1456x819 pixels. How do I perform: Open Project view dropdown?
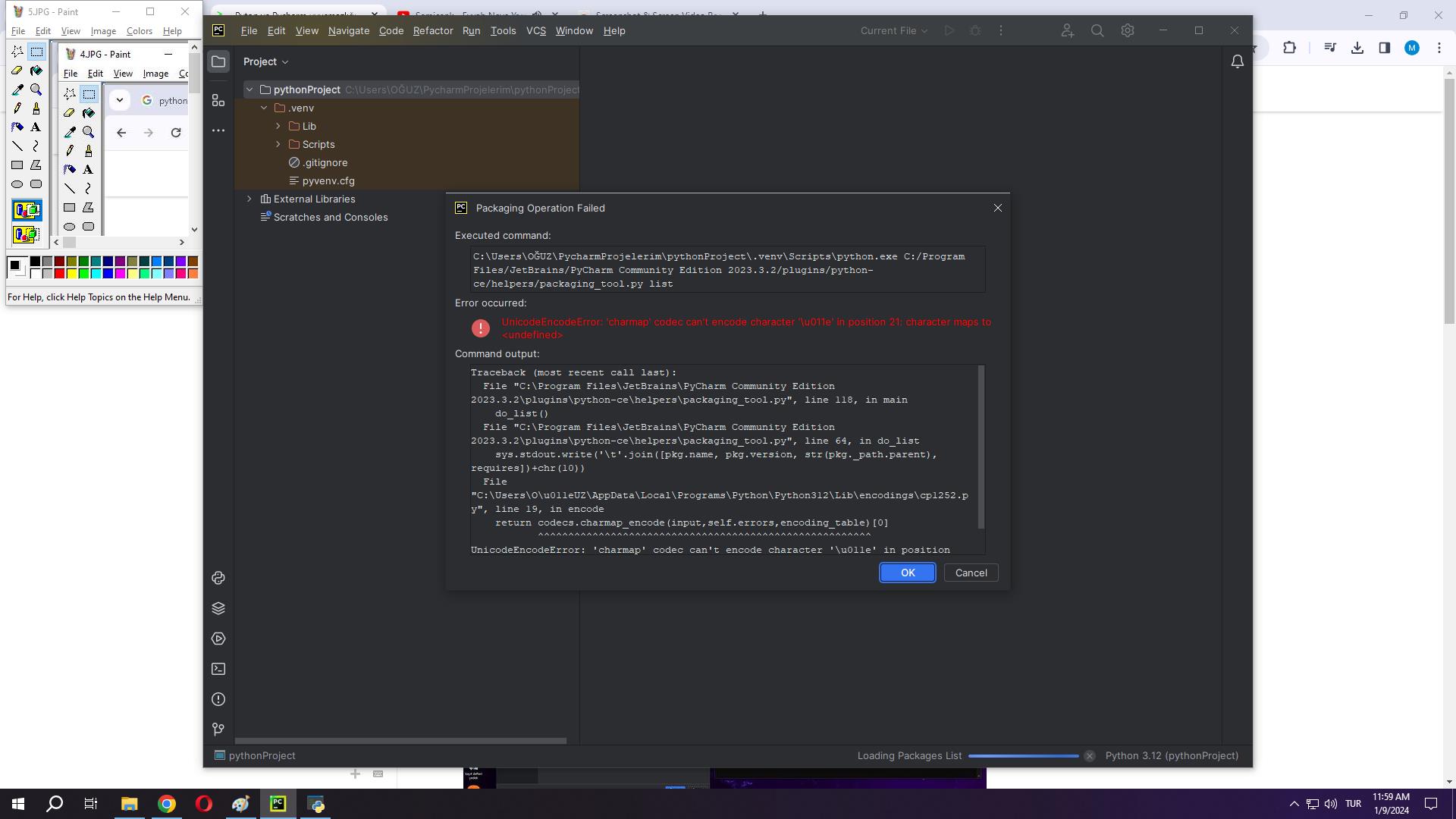tap(266, 61)
